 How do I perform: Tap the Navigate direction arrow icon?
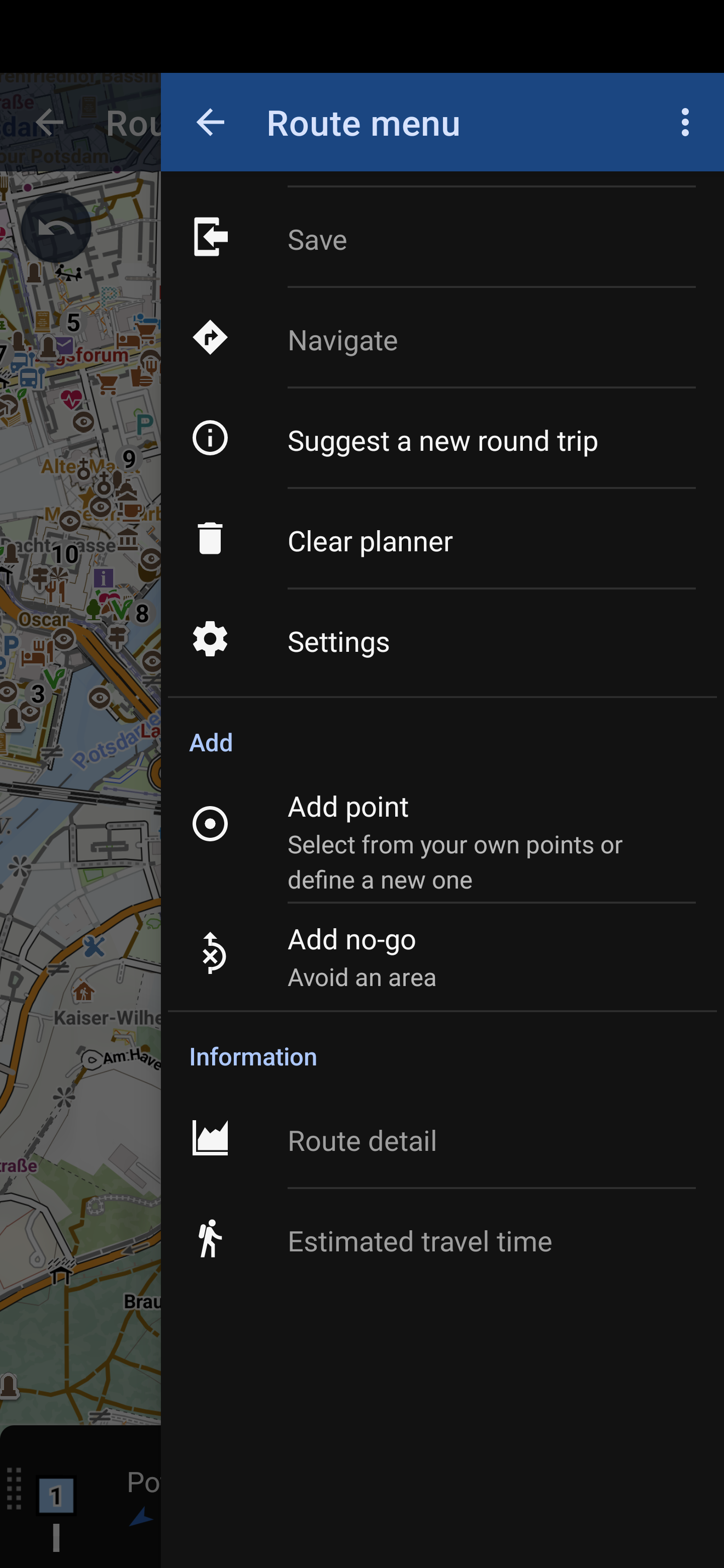(210, 338)
